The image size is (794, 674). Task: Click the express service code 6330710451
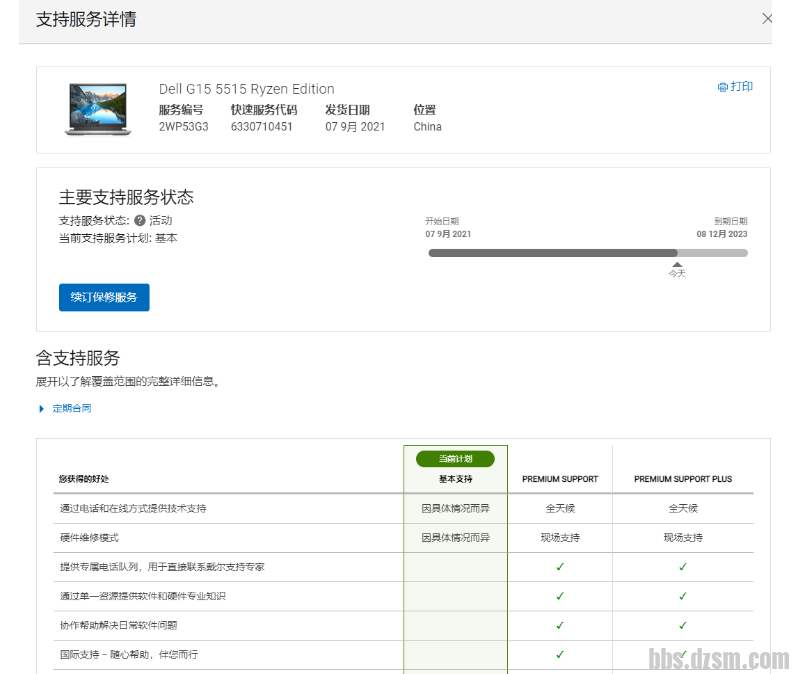[x=261, y=127]
